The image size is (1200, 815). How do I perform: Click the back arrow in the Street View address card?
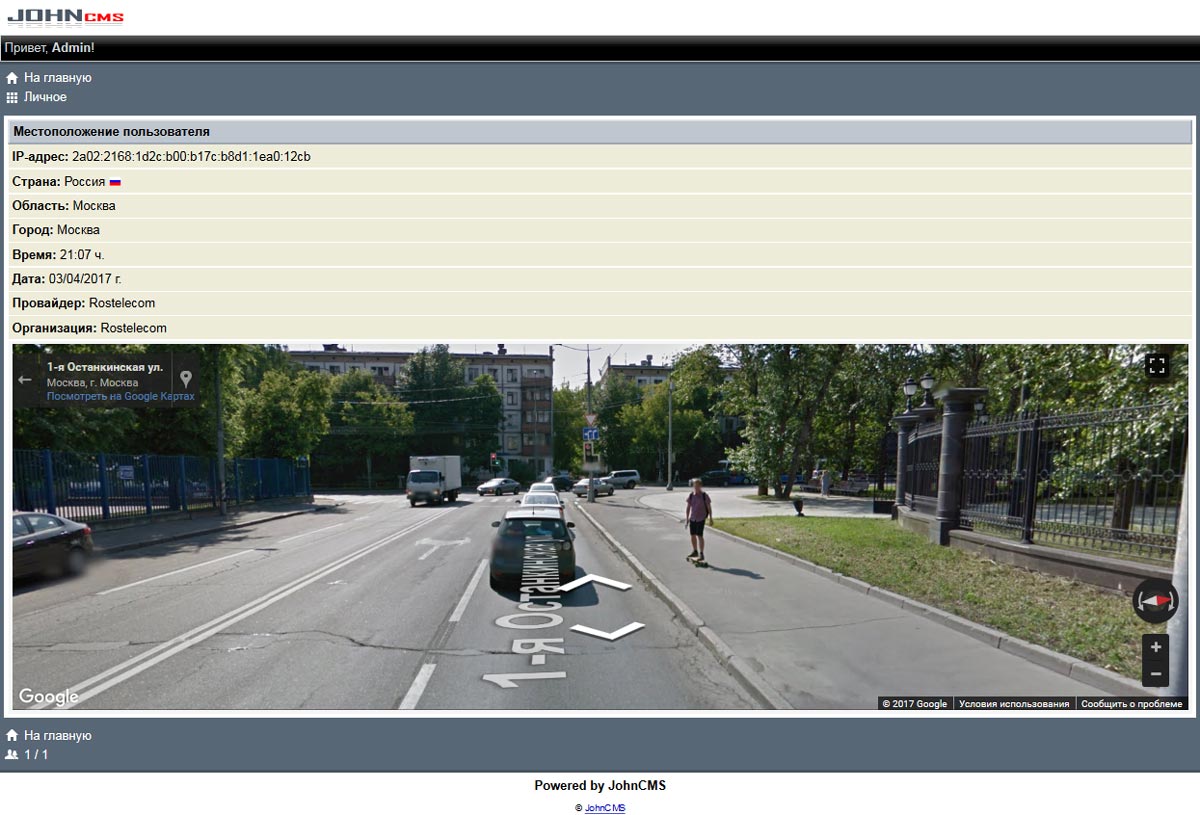[25, 380]
